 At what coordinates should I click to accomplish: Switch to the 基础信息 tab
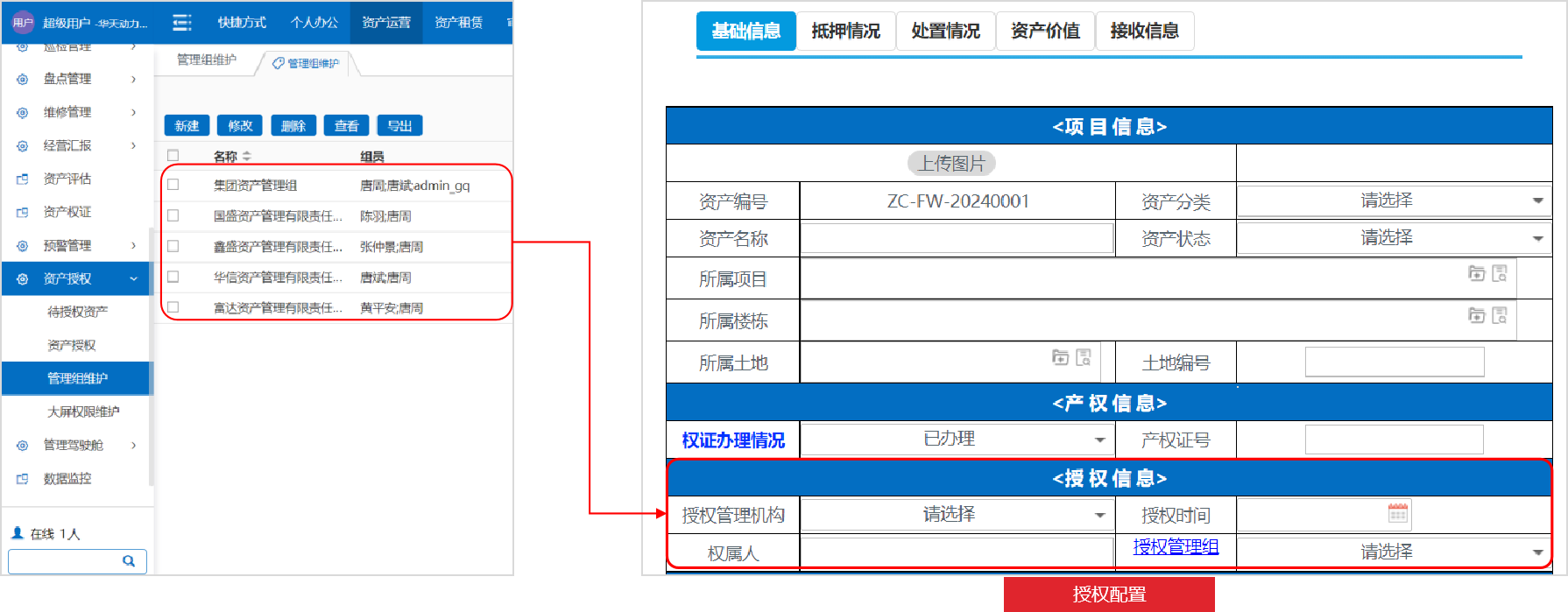coord(746,31)
